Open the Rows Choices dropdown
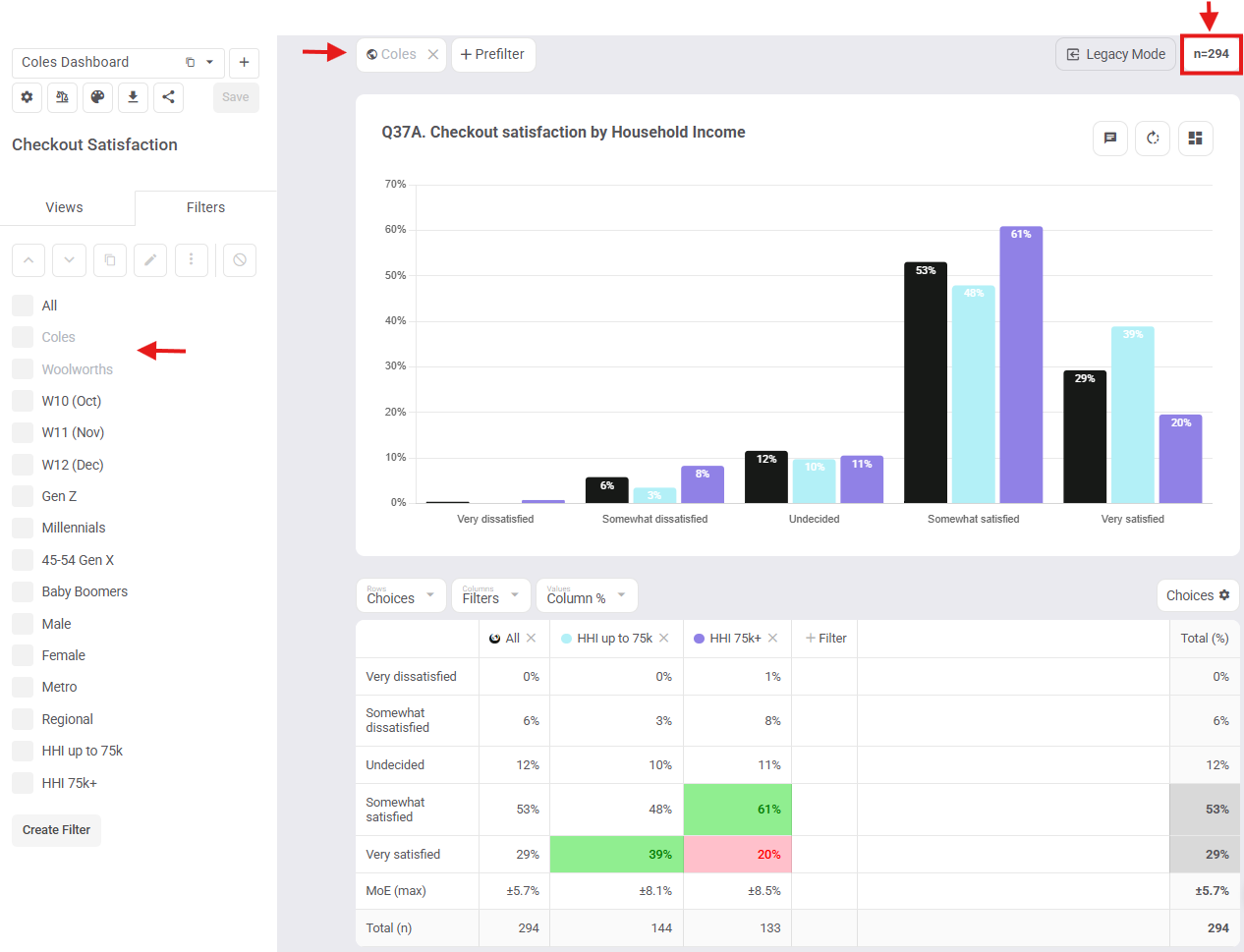The image size is (1244, 952). [x=401, y=595]
